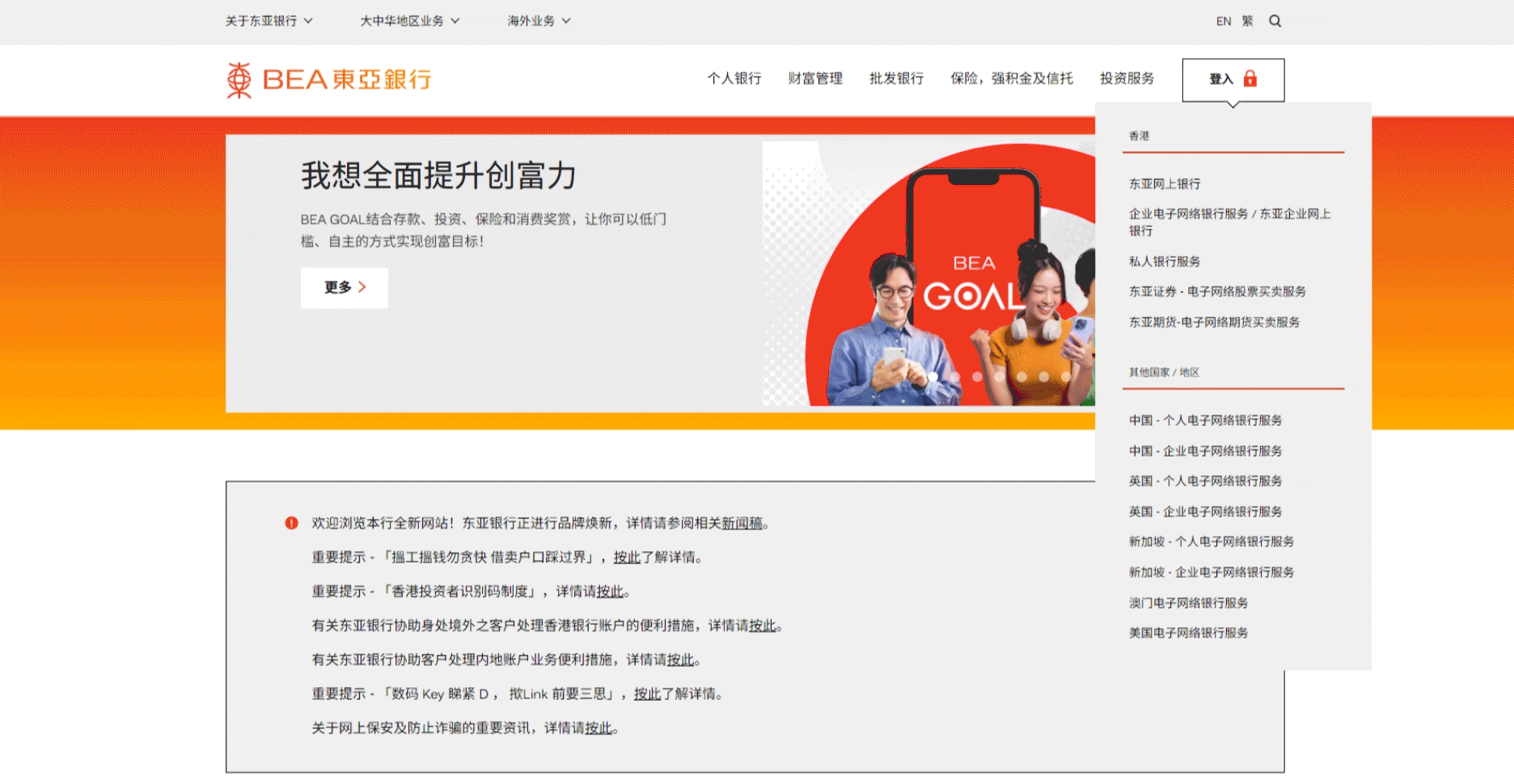The width and height of the screenshot is (1514, 784).
Task: Click the red alert icon in notice box
Action: [x=291, y=523]
